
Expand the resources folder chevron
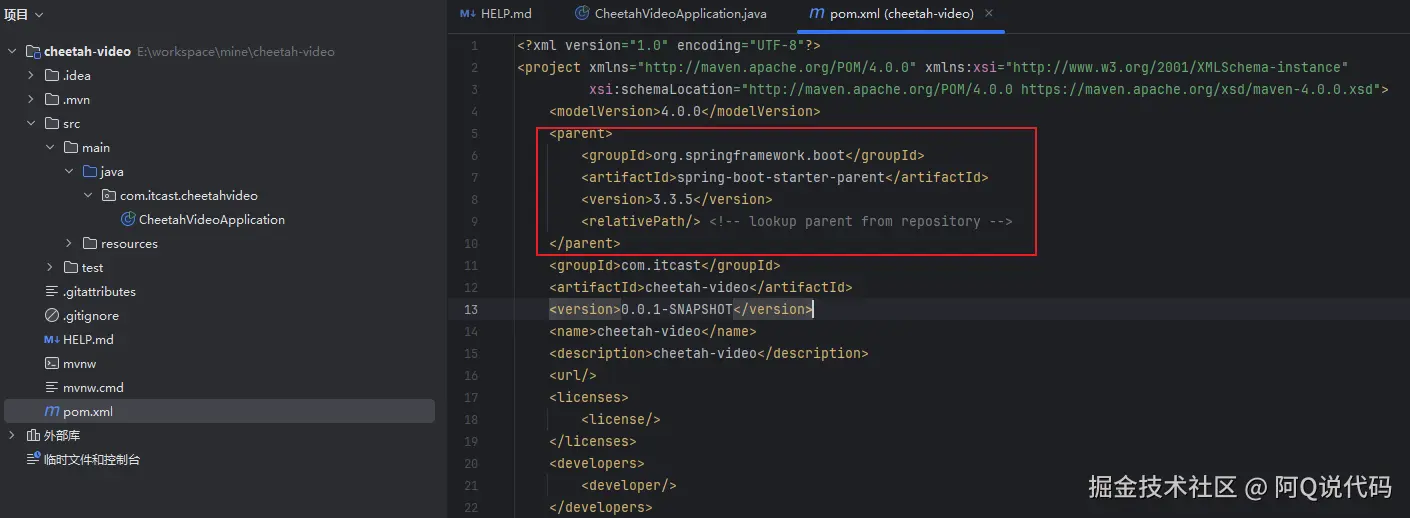pos(69,244)
